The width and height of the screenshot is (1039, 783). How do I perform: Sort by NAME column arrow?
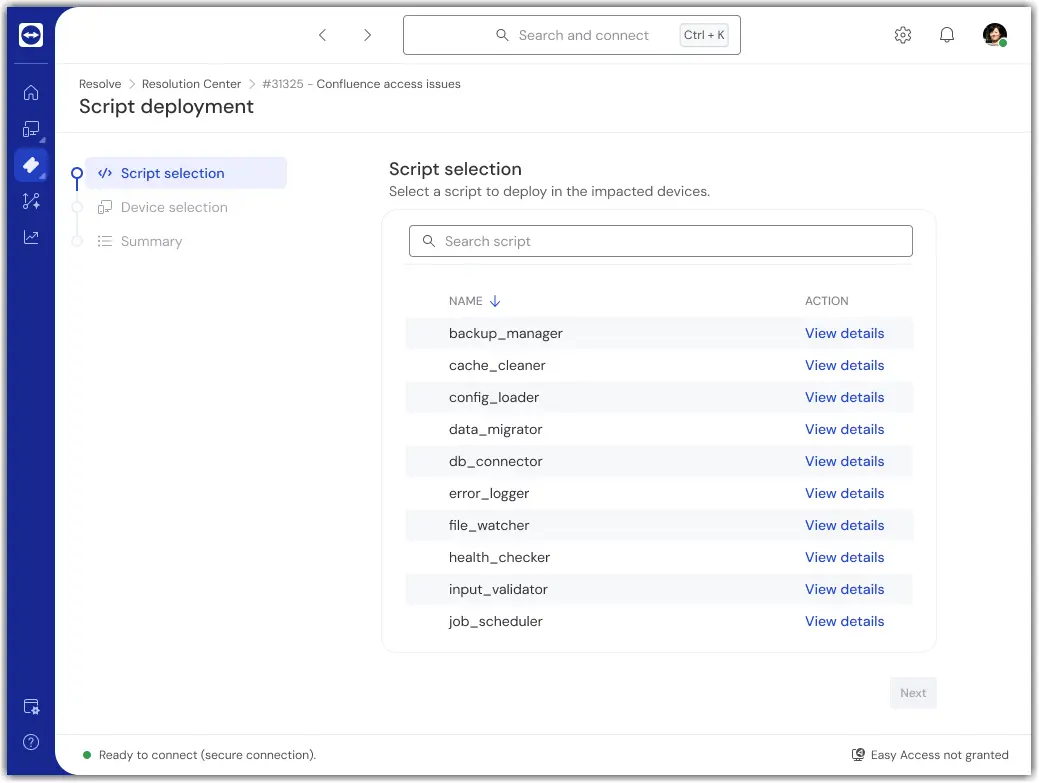tap(495, 301)
